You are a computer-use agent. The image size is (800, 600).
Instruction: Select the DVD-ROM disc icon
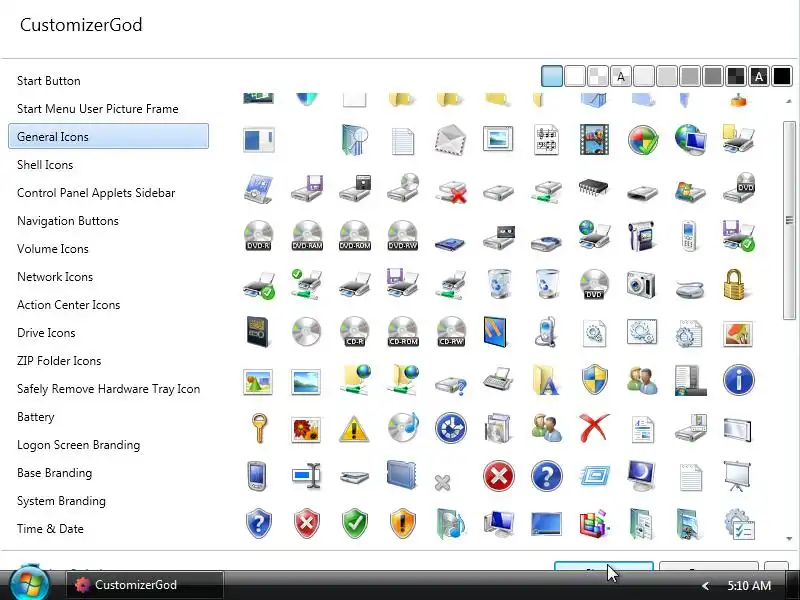[355, 236]
